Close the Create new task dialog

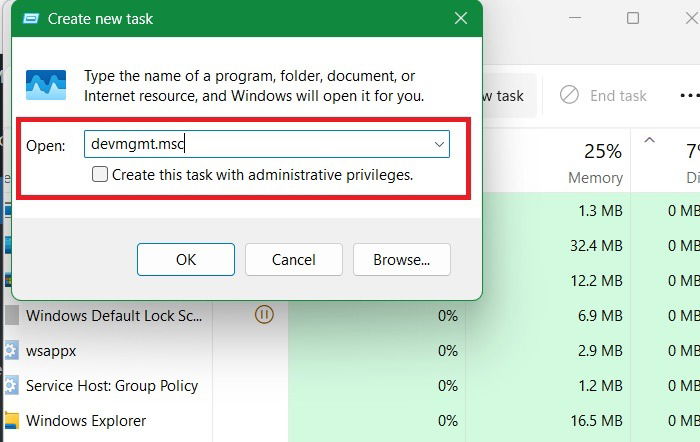pos(460,19)
